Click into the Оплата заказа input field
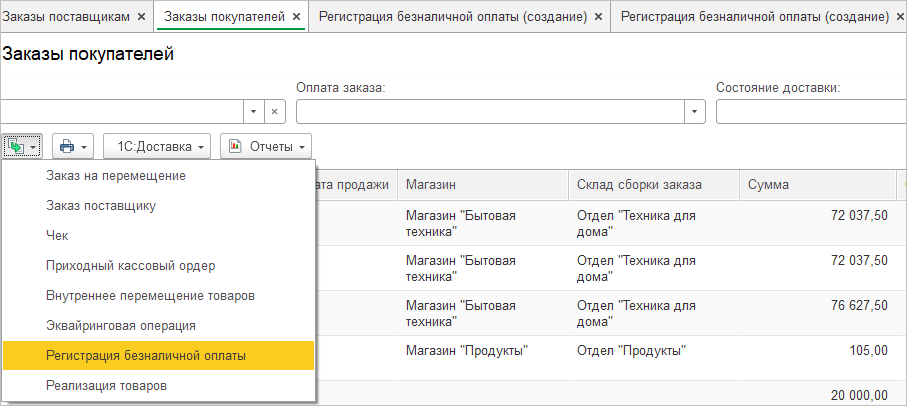 point(490,111)
